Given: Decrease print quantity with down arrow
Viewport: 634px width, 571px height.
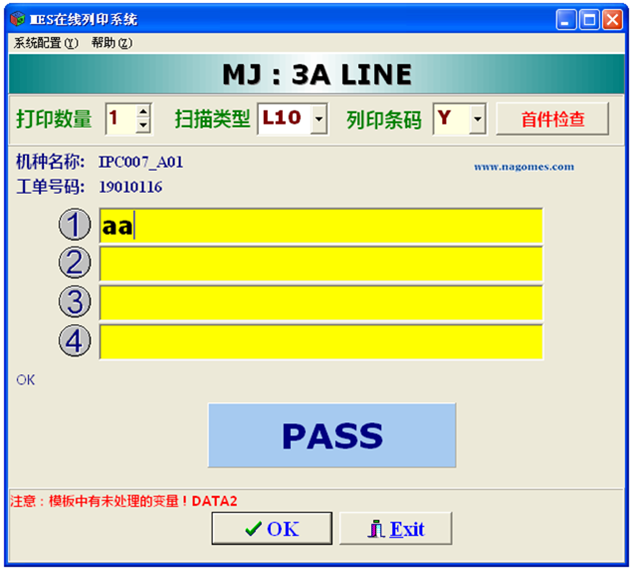Looking at the screenshot, I should pos(143,126).
